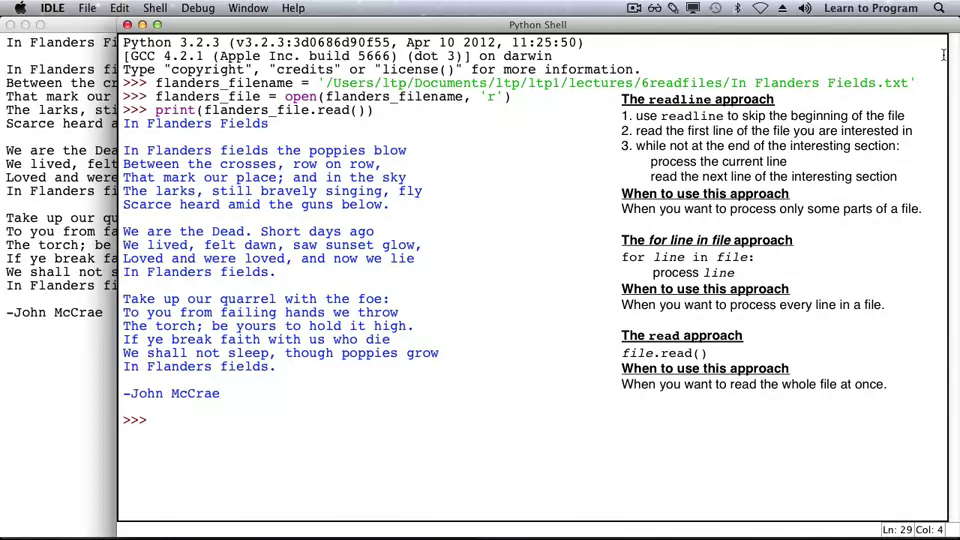
Task: Open the volume control in menu bar
Action: pyautogui.click(x=804, y=8)
